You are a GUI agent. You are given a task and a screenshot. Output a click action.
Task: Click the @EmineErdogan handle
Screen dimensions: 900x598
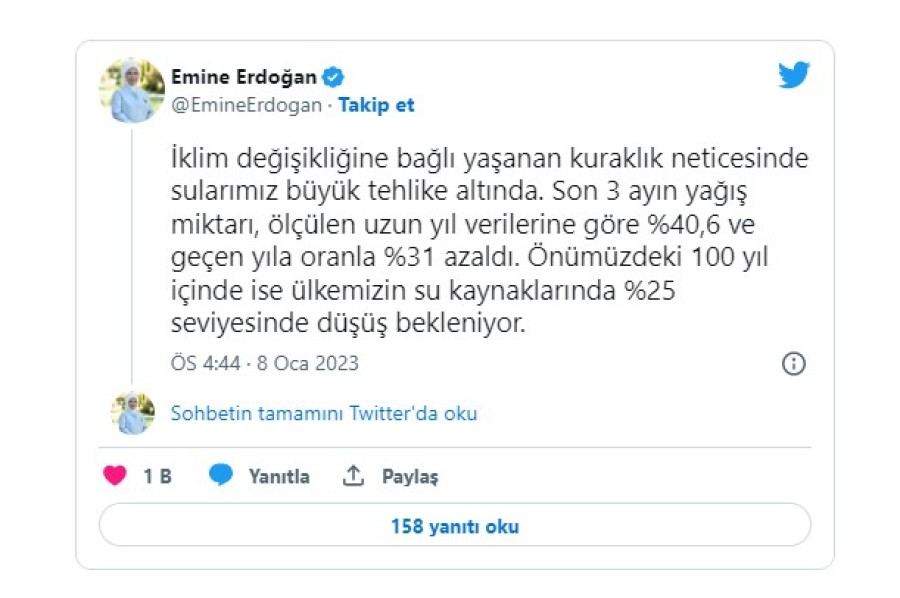click(247, 105)
